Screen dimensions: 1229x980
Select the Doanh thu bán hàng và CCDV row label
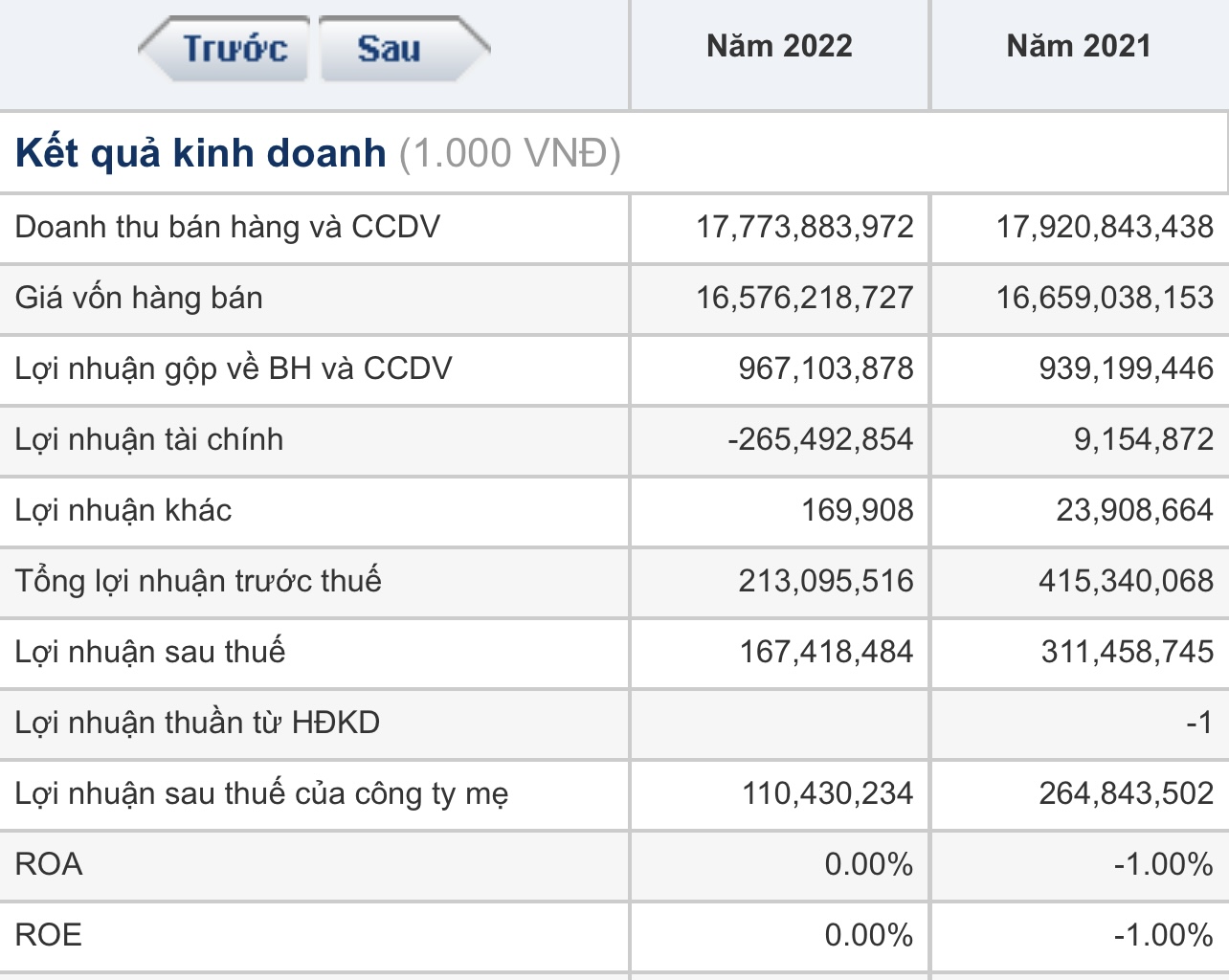coord(228,227)
